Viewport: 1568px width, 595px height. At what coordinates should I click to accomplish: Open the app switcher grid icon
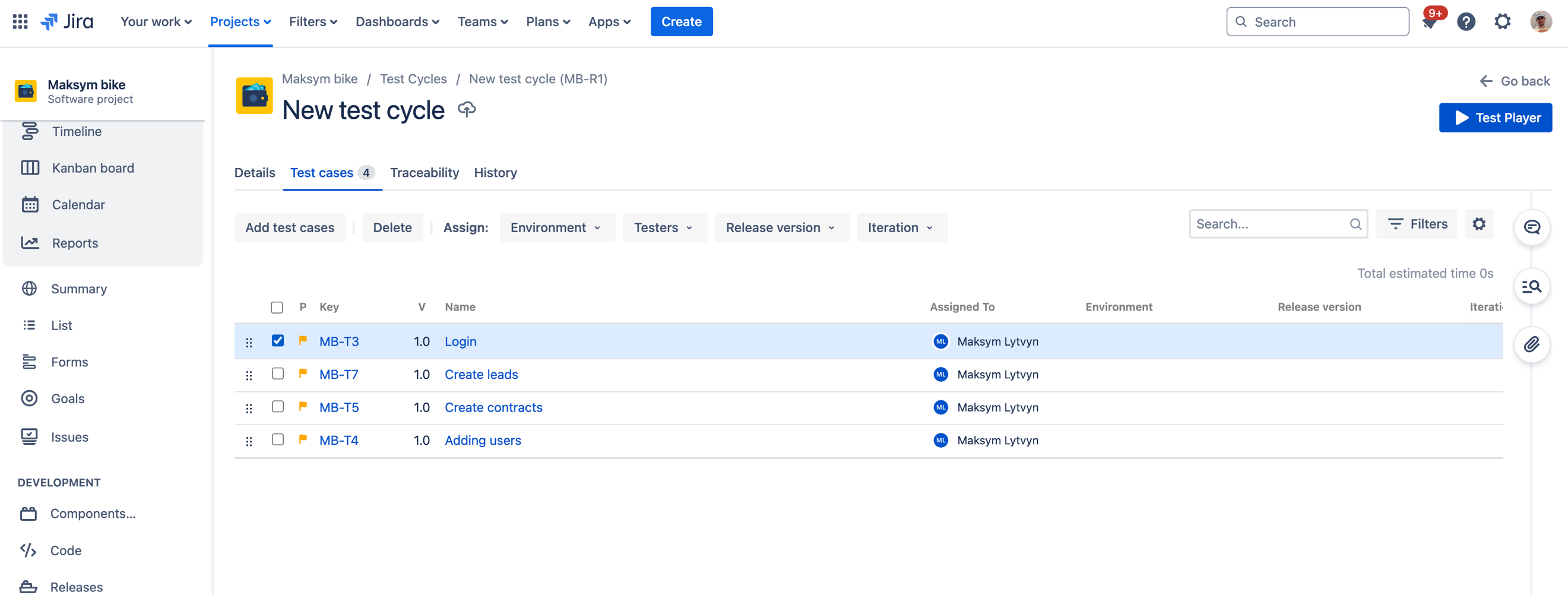tap(20, 22)
